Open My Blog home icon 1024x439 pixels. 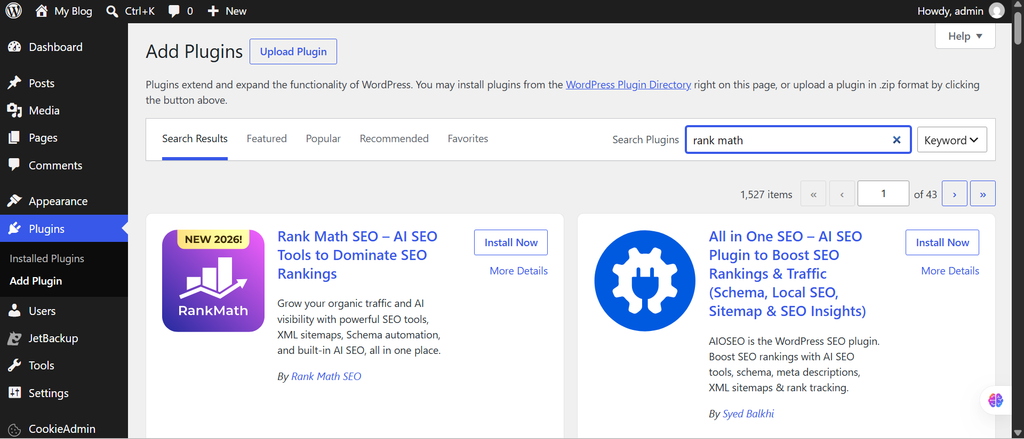tap(42, 11)
